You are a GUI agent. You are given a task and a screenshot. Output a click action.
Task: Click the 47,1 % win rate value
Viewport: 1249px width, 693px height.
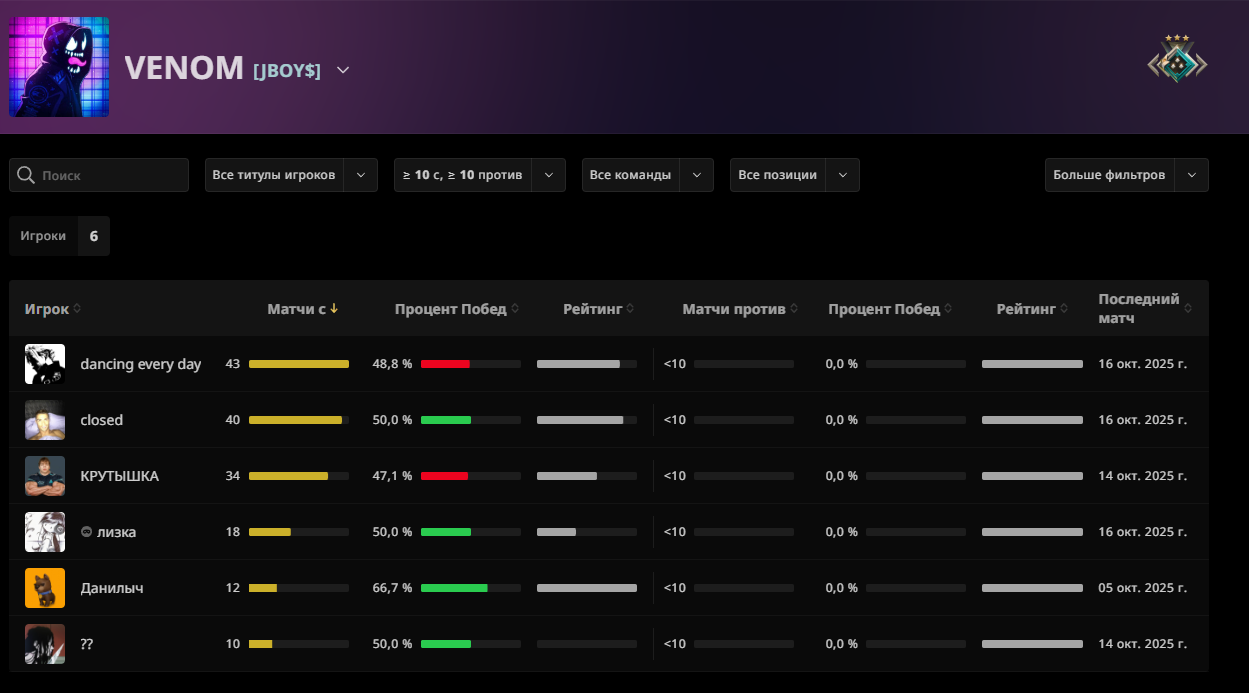(392, 476)
